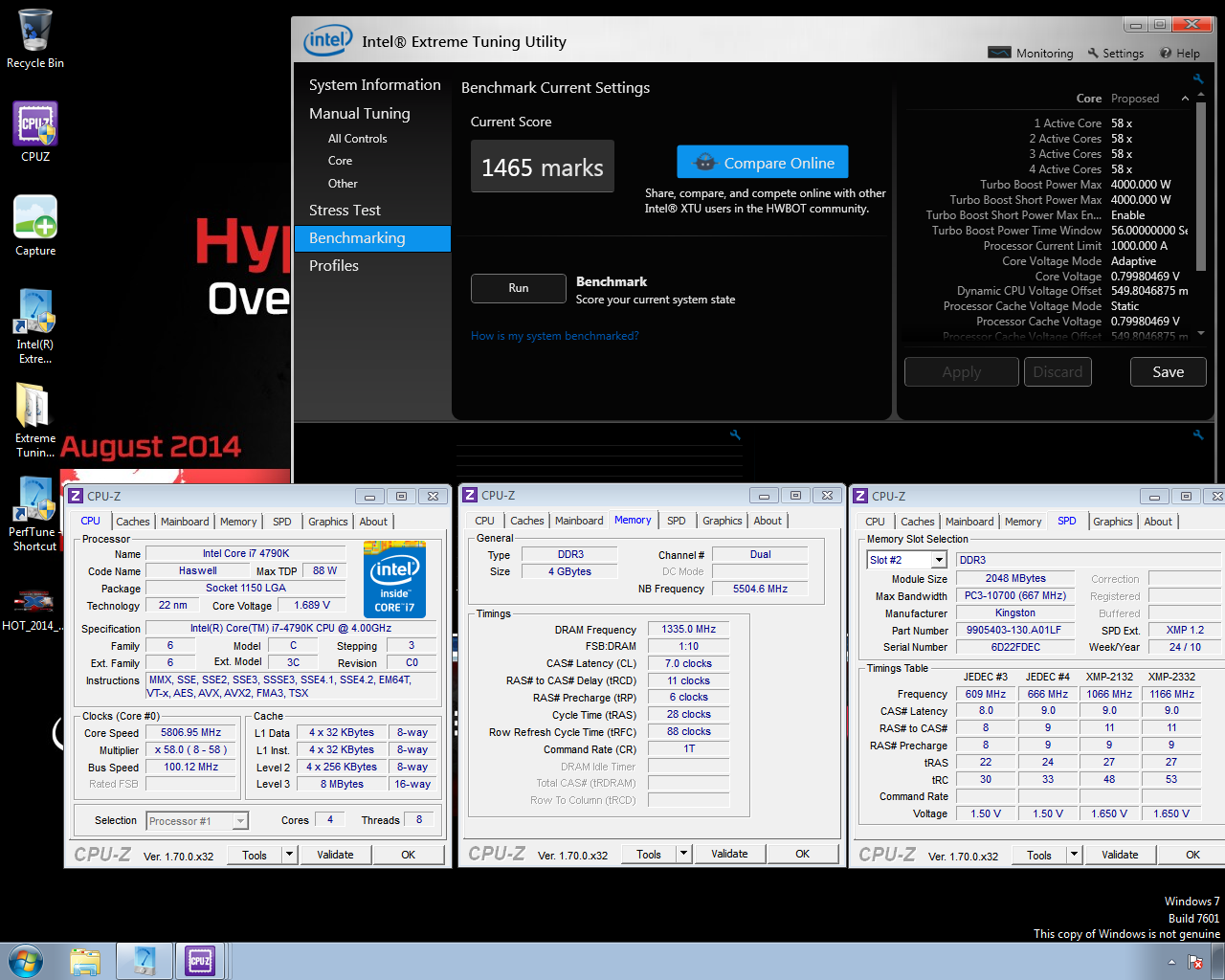Image resolution: width=1225 pixels, height=980 pixels.
Task: Switch to Intel XTU taskbar icon
Action: (x=145, y=961)
